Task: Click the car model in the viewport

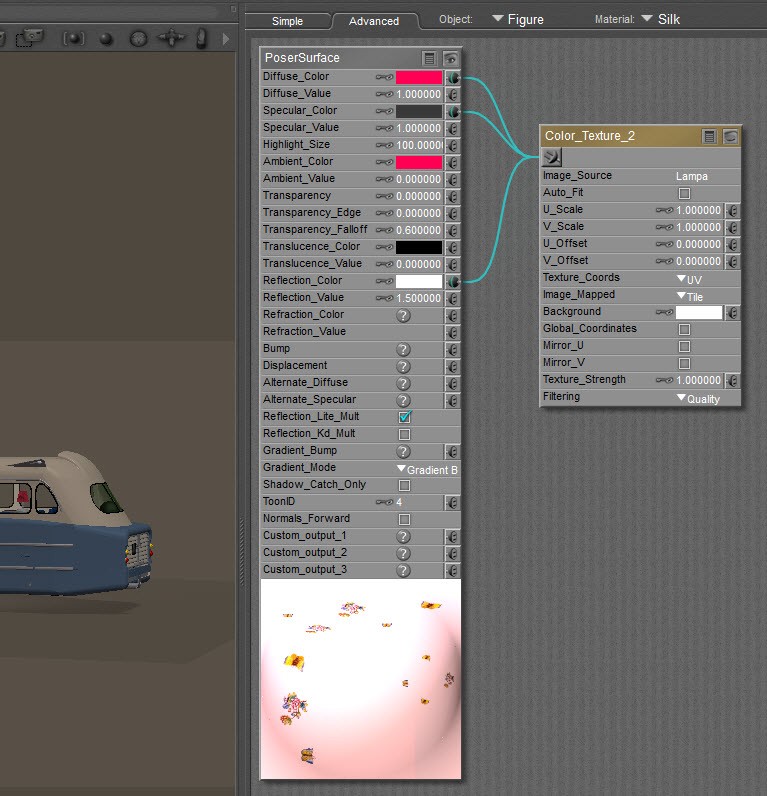Action: [x=75, y=525]
